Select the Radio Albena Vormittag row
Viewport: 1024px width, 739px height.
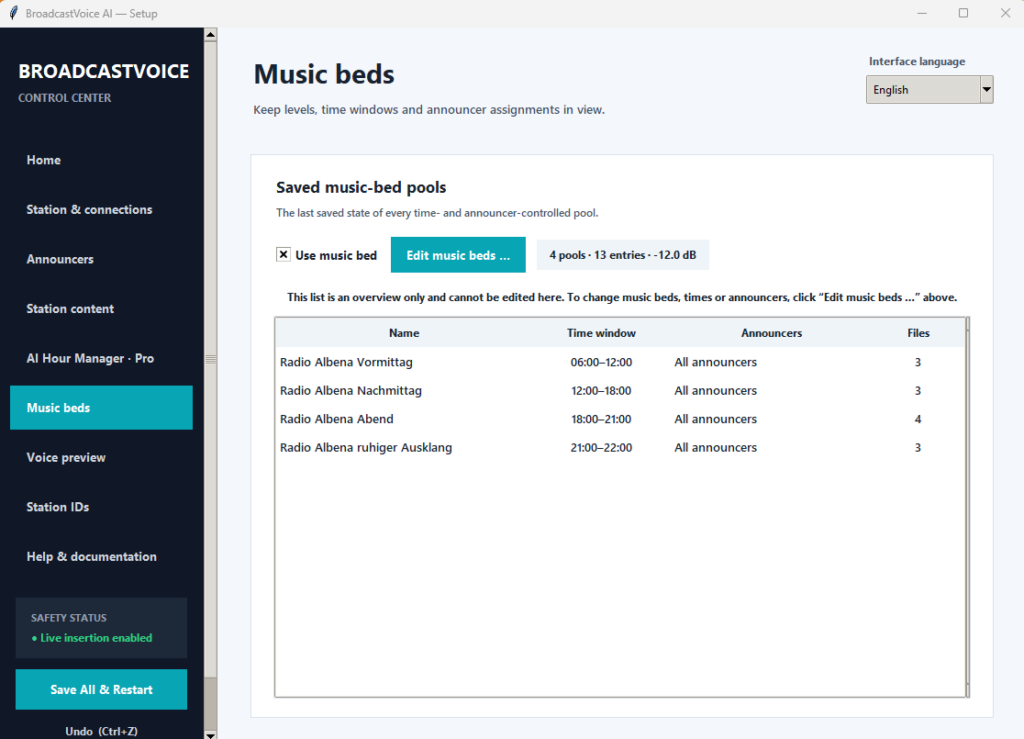tap(620, 362)
